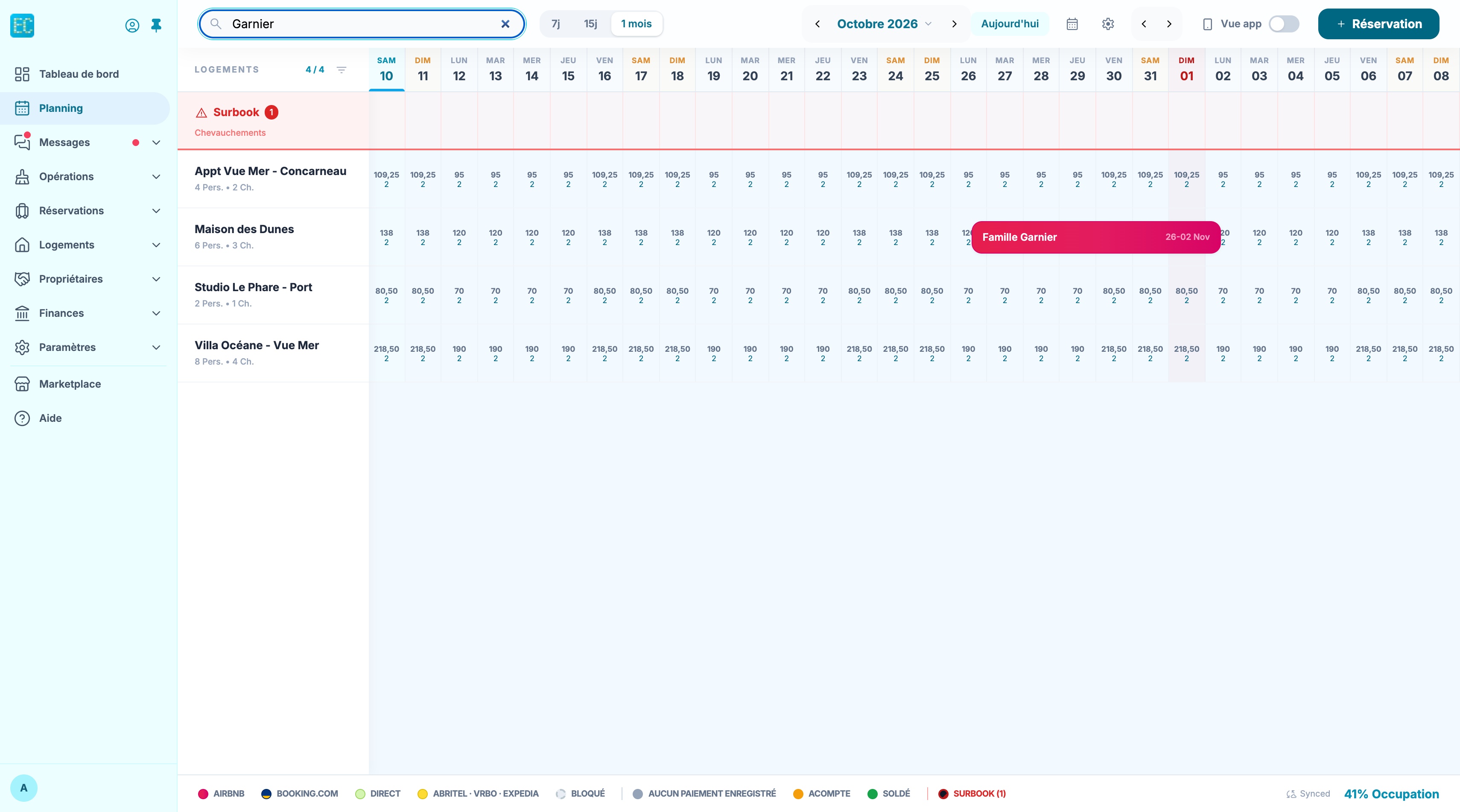Expand the Messages menu chevron
This screenshot has width=1460, height=812.
click(156, 143)
